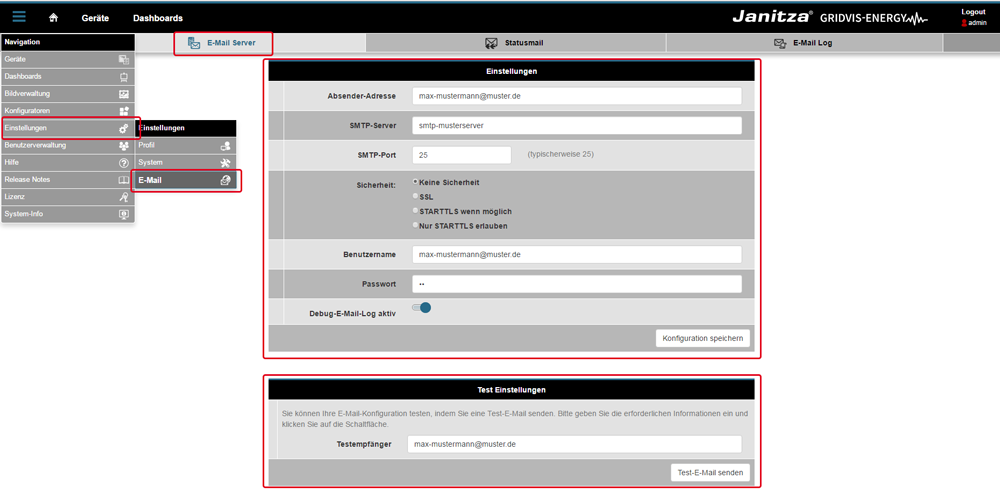Open the hamburger menu icon
The height and width of the screenshot is (490, 1000).
[19, 17]
